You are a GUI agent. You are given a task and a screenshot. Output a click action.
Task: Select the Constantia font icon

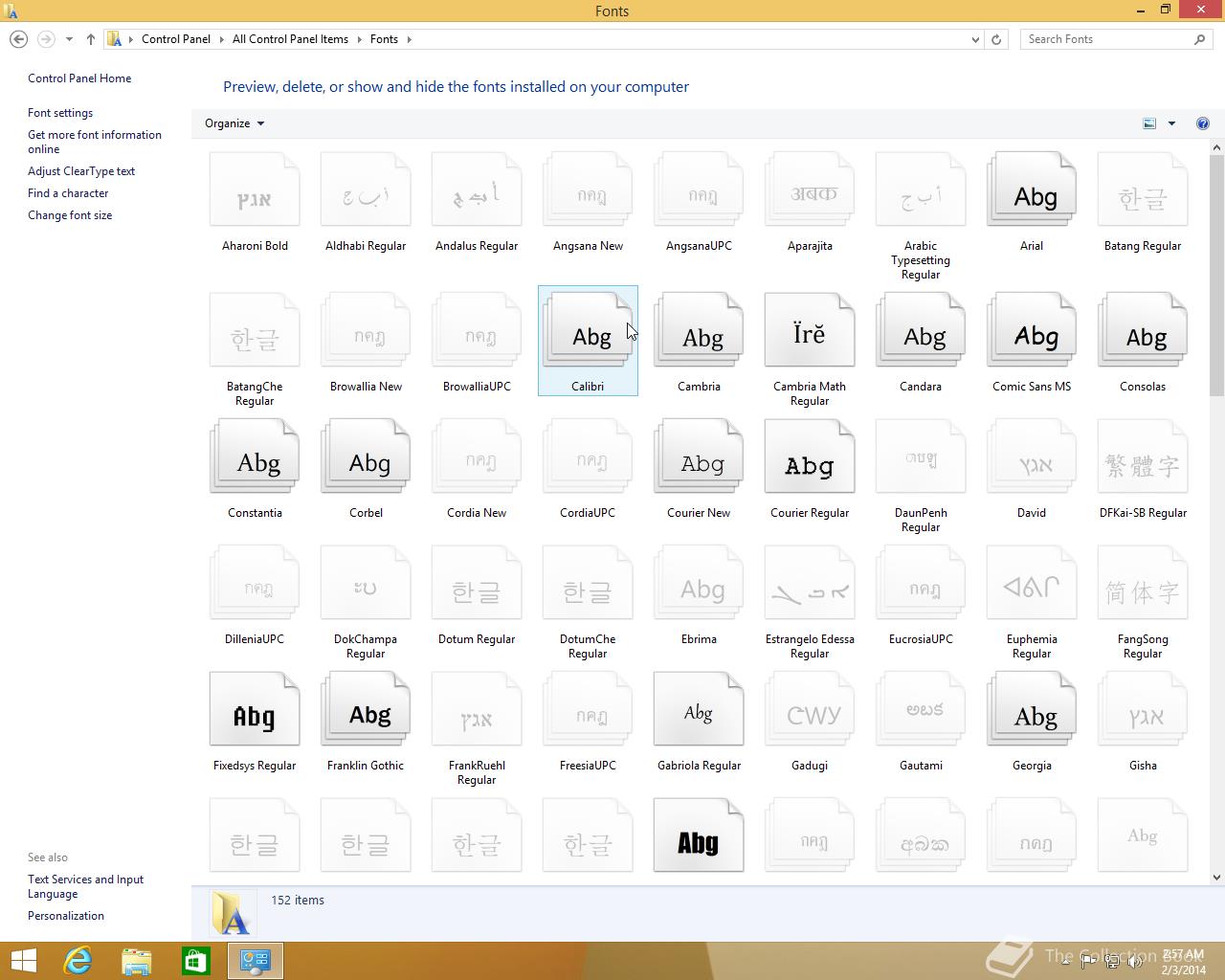pyautogui.click(x=255, y=457)
